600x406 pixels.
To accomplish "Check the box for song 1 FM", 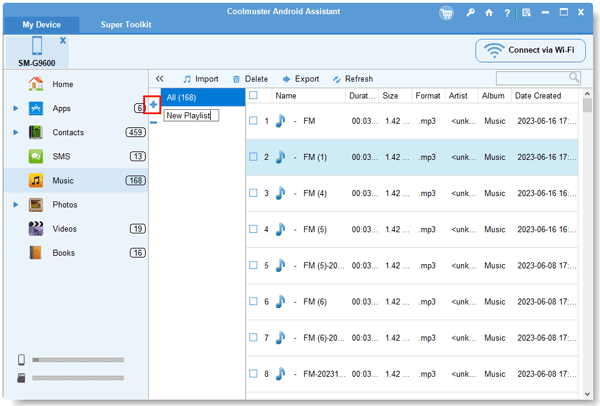I will 253,121.
